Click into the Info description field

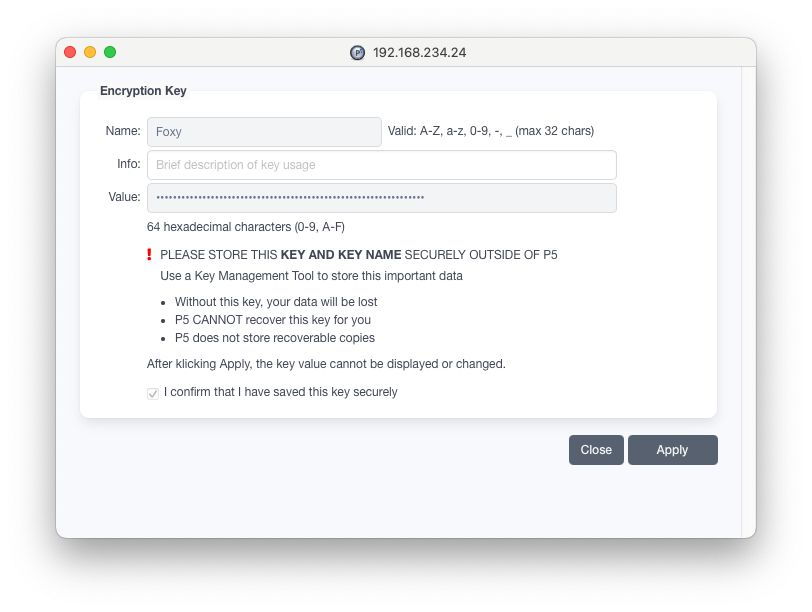(382, 165)
